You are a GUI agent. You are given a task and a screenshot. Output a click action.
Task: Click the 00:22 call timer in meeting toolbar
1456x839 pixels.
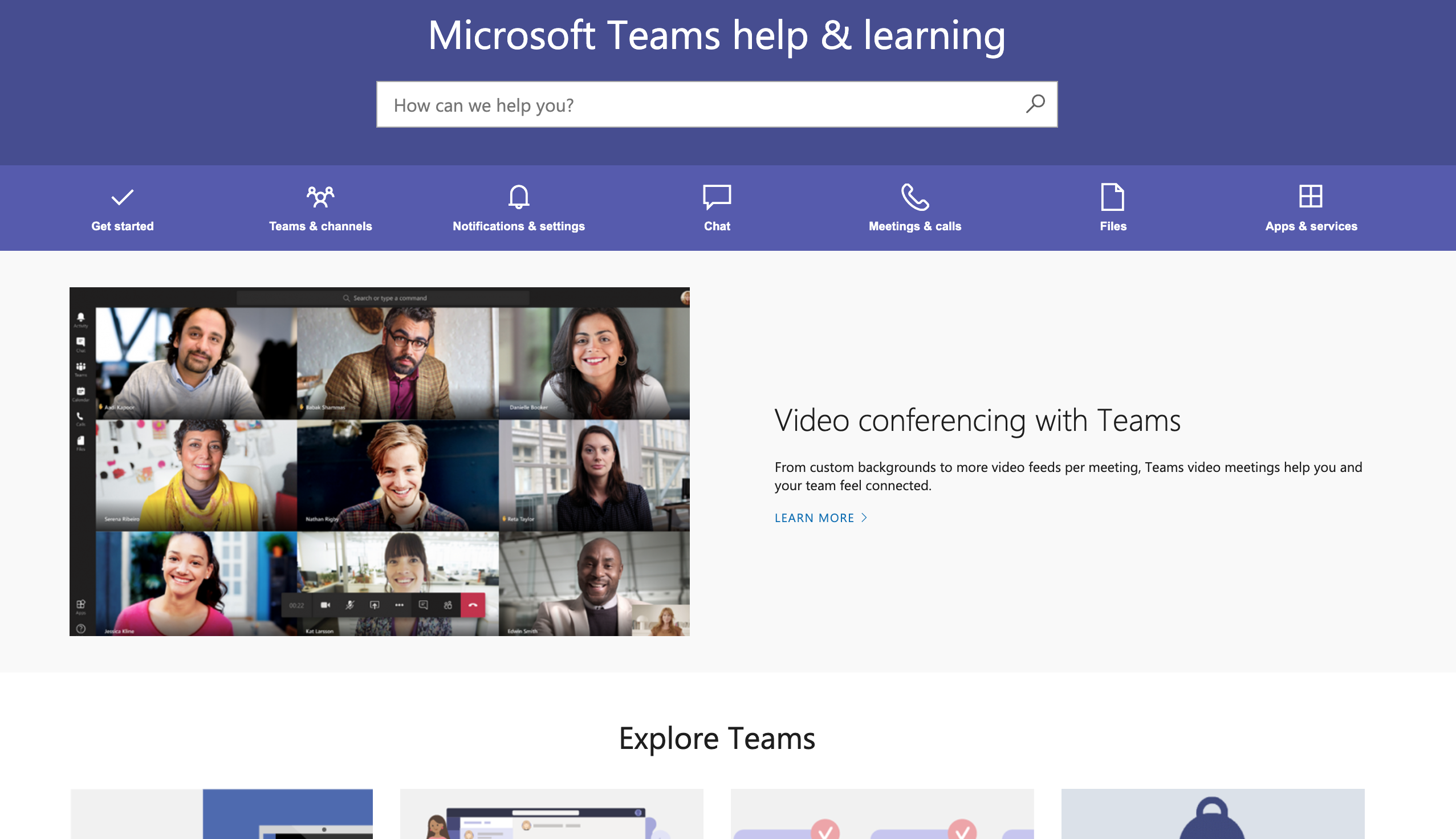(x=296, y=606)
